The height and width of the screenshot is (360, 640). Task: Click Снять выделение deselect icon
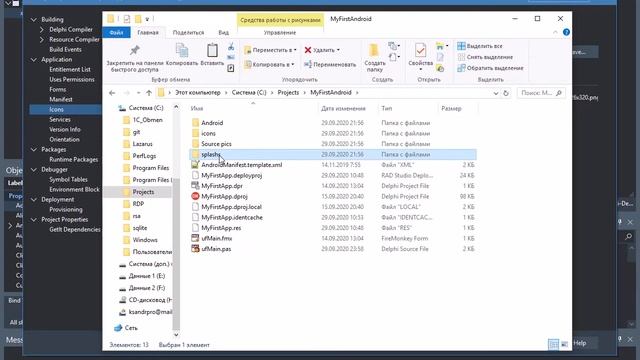coord(461,57)
